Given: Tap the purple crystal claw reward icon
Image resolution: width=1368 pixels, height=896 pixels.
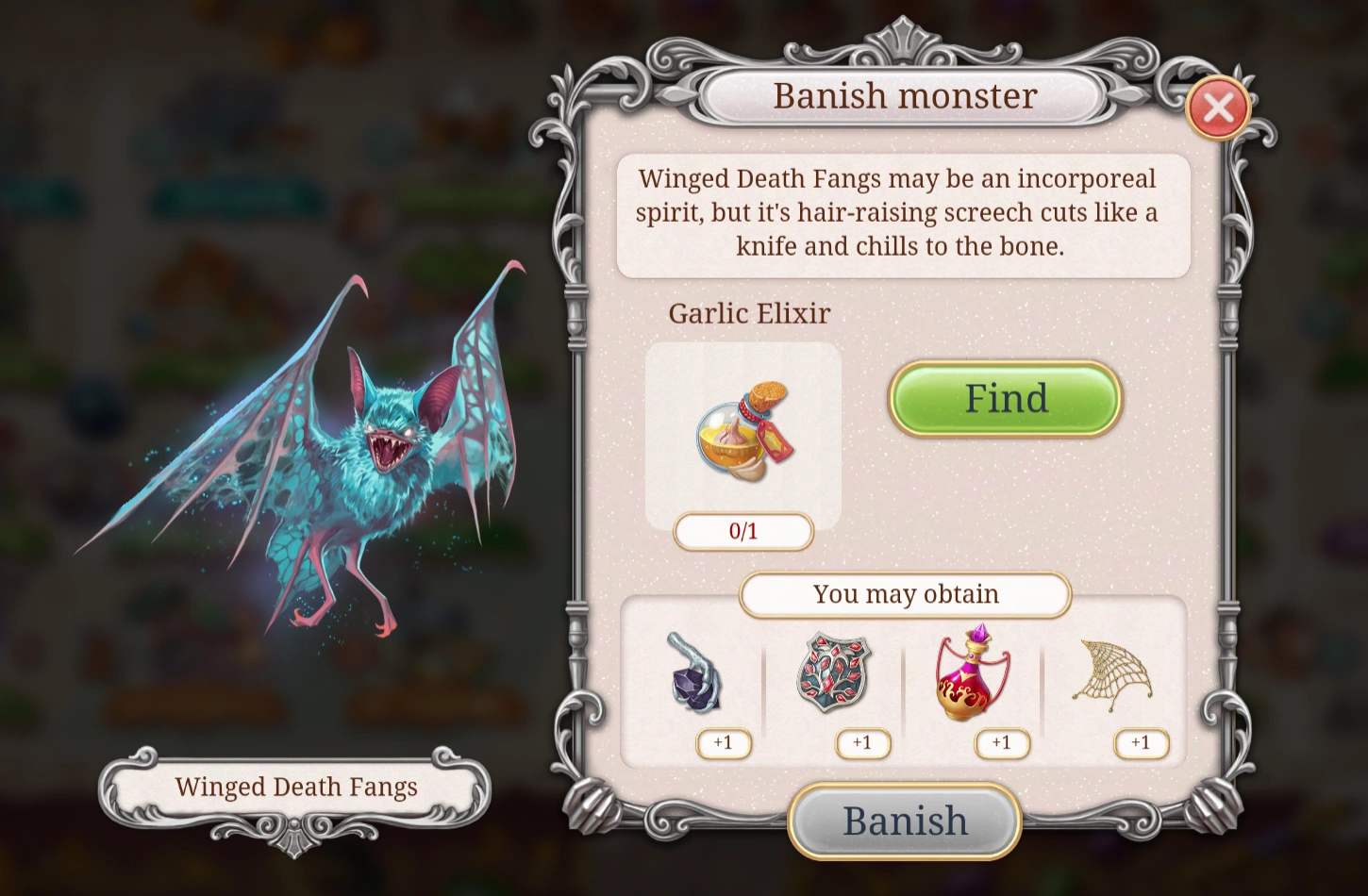Looking at the screenshot, I should [695, 672].
